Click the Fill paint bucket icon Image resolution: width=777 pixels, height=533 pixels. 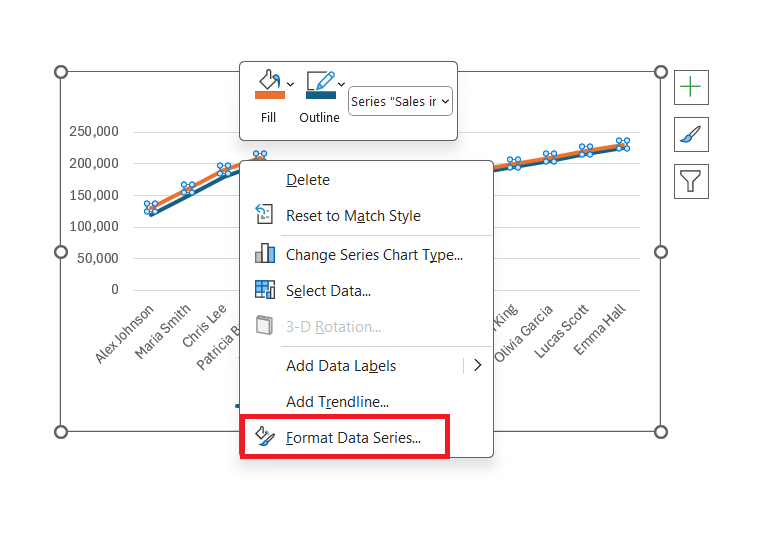pos(270,79)
